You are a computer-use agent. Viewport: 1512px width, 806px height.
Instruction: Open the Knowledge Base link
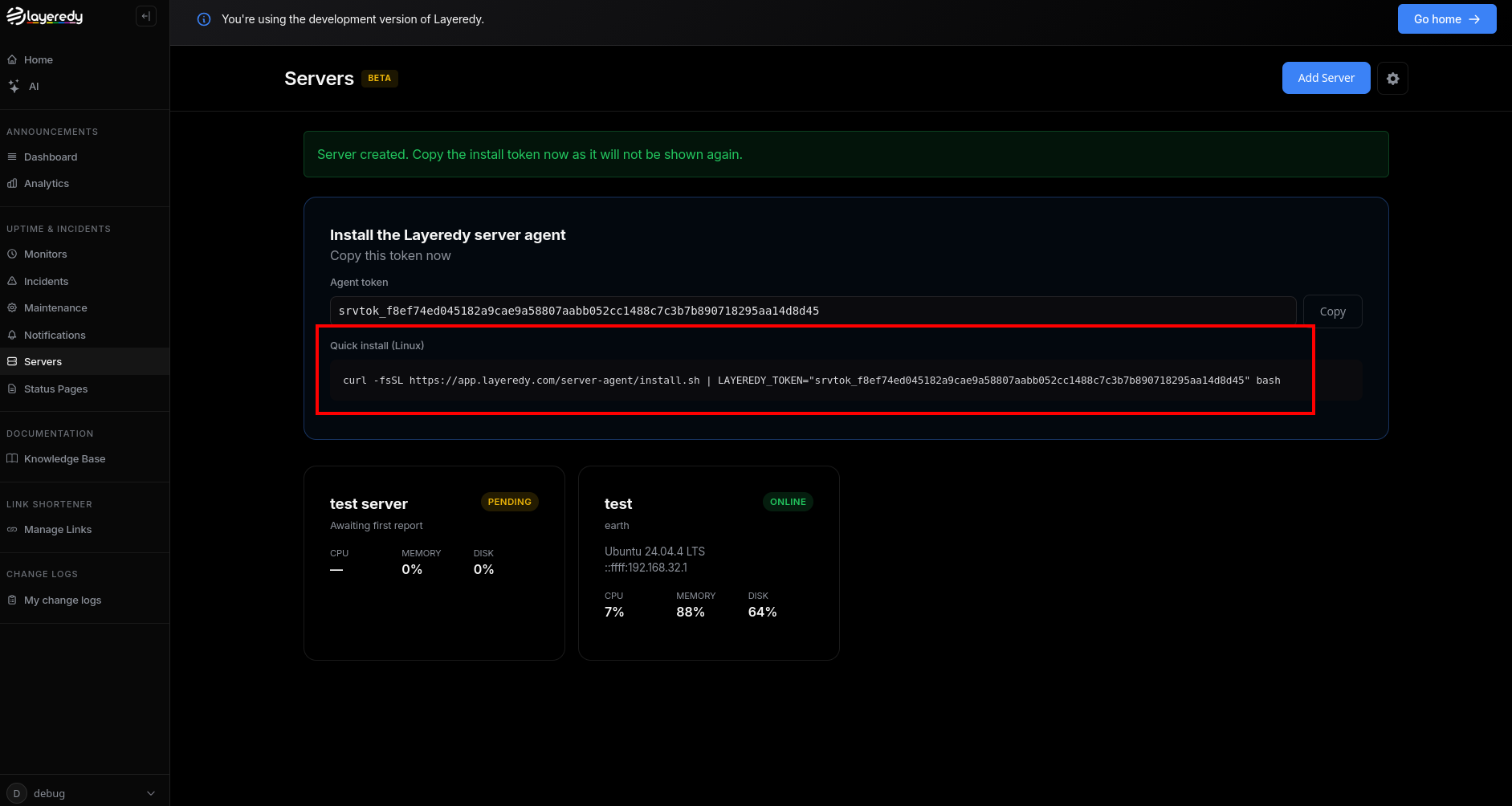coord(84,458)
